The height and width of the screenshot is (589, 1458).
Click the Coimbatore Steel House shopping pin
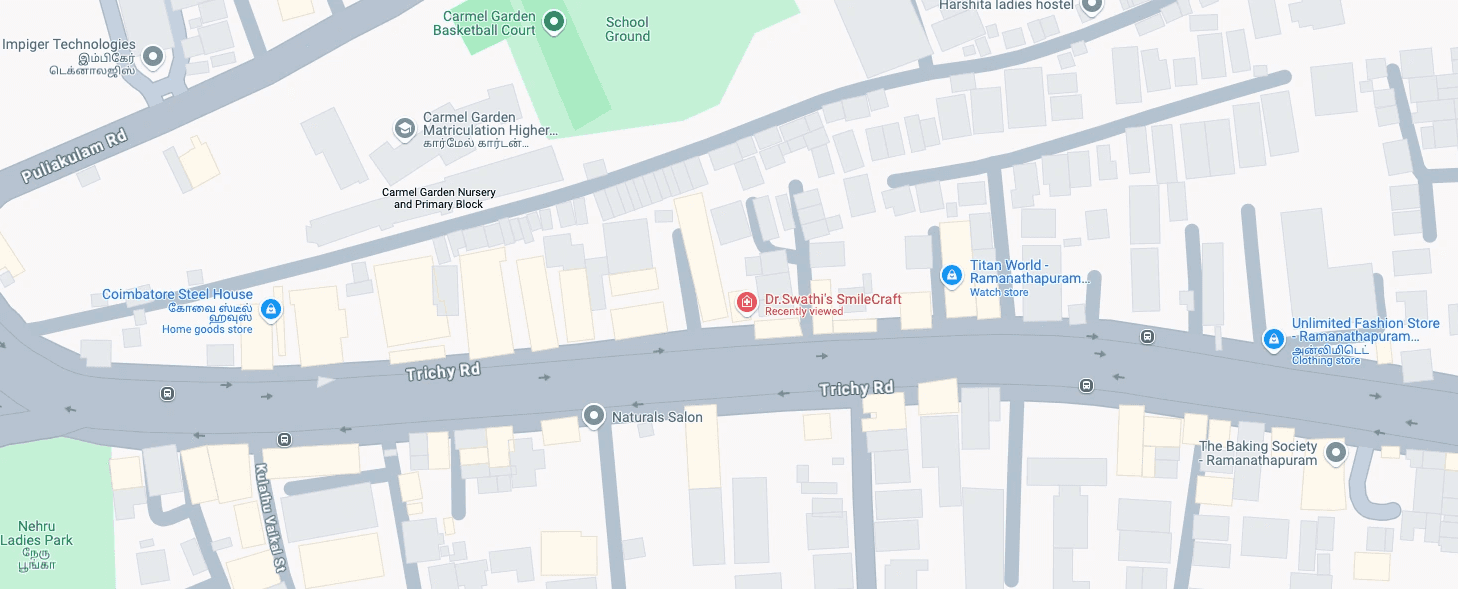(x=269, y=310)
